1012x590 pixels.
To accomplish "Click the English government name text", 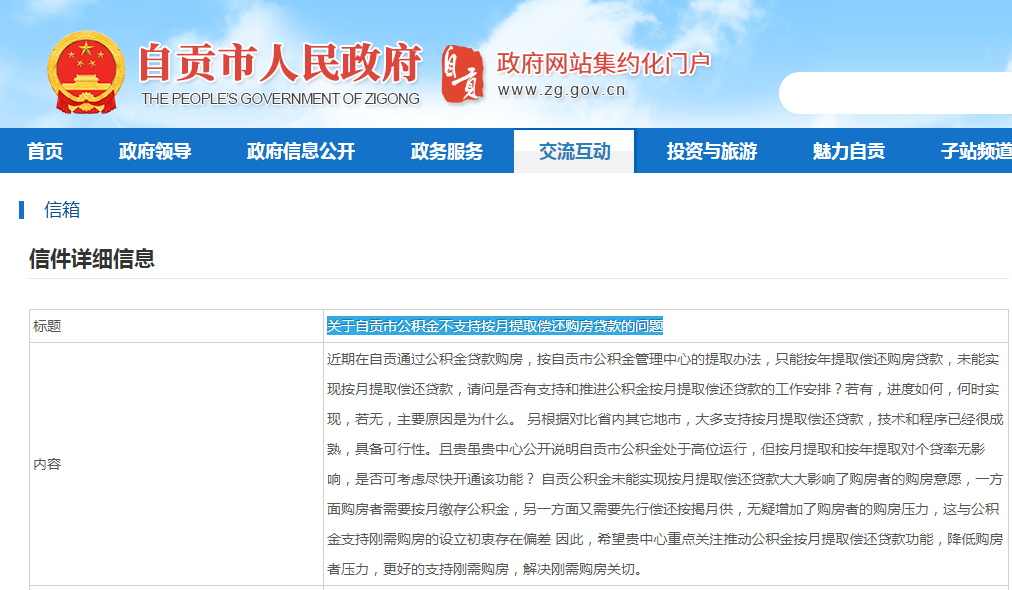I will click(280, 99).
